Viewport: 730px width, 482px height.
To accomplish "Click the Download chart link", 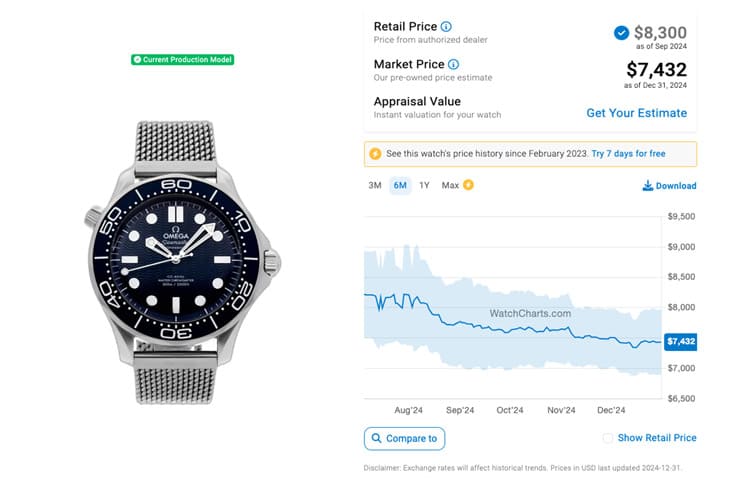I will click(675, 186).
